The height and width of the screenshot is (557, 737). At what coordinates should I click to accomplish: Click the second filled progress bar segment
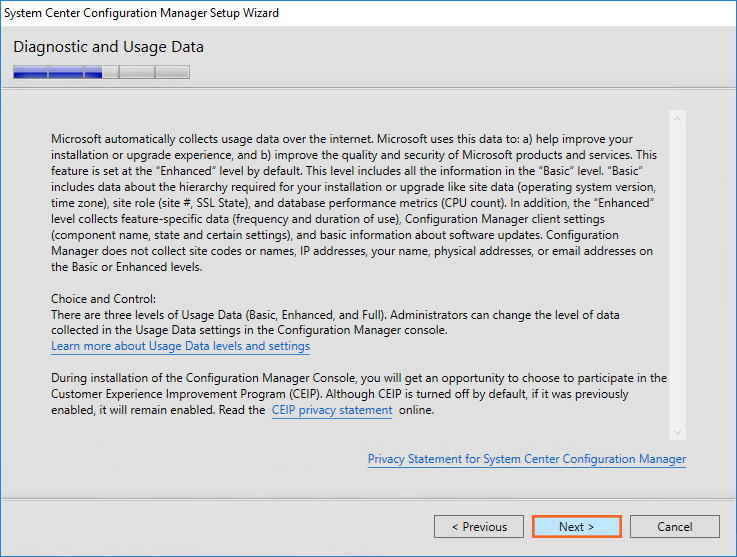[66, 72]
